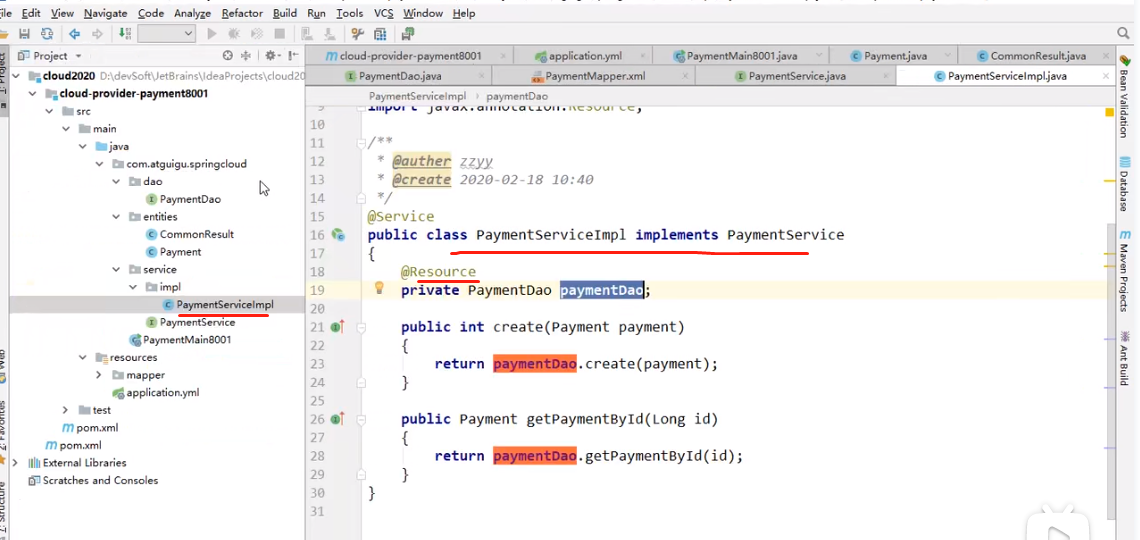Collapse the cloud-provider-payment8001 module node

tap(32, 93)
